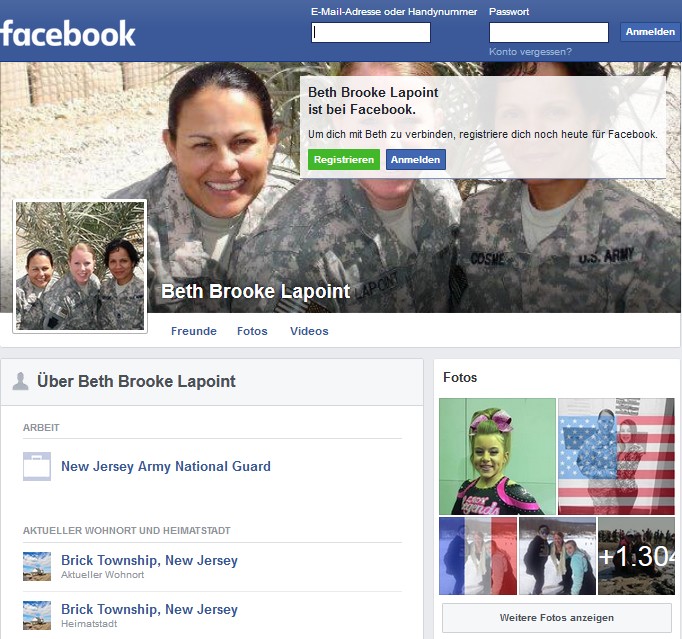
Task: Open the profile picture of three soldiers
Action: 80,266
